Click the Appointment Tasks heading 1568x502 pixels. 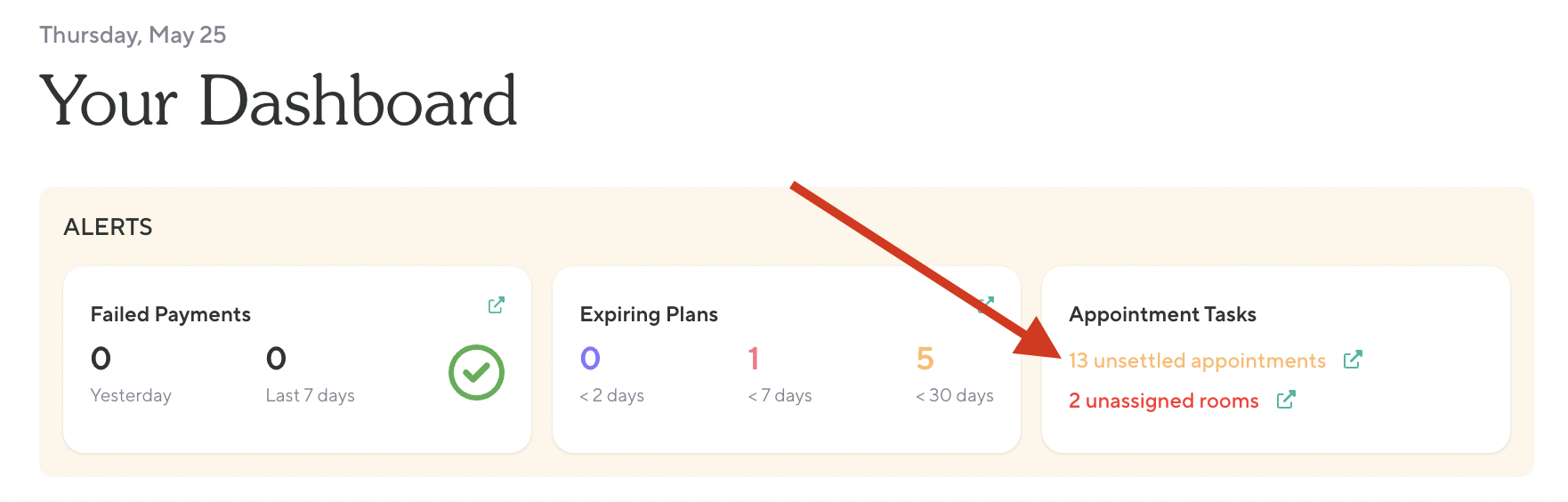[1162, 314]
